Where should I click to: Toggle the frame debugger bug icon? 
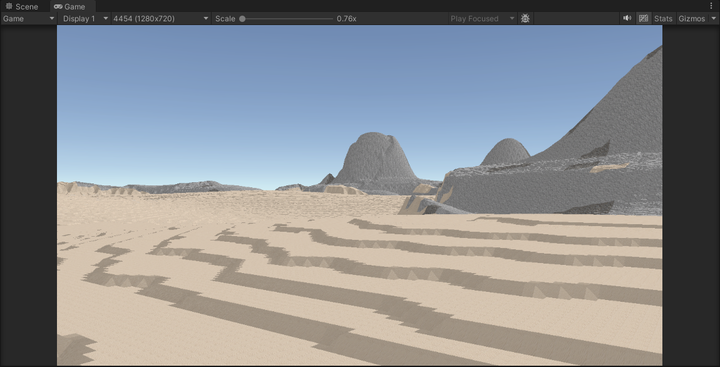[x=525, y=18]
